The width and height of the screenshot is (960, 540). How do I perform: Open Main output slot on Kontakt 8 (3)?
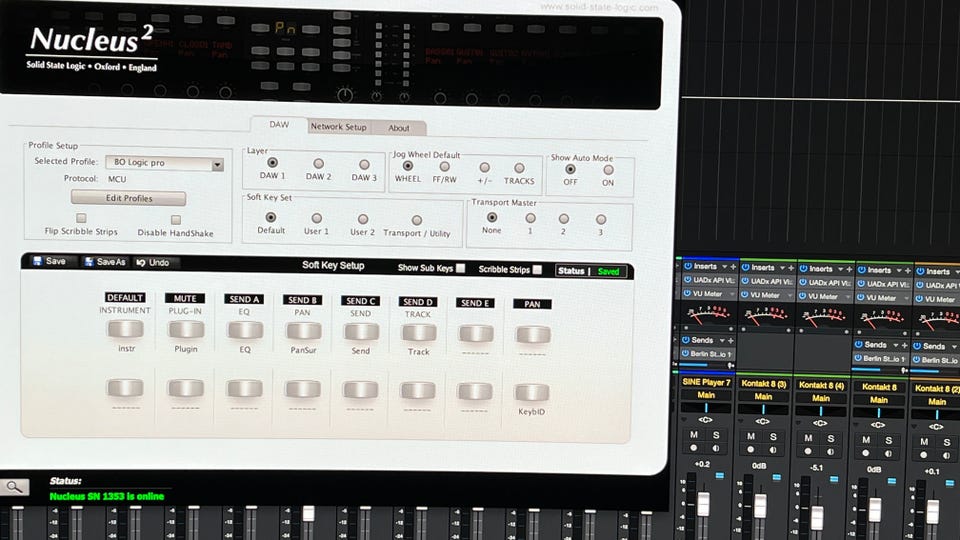point(763,397)
